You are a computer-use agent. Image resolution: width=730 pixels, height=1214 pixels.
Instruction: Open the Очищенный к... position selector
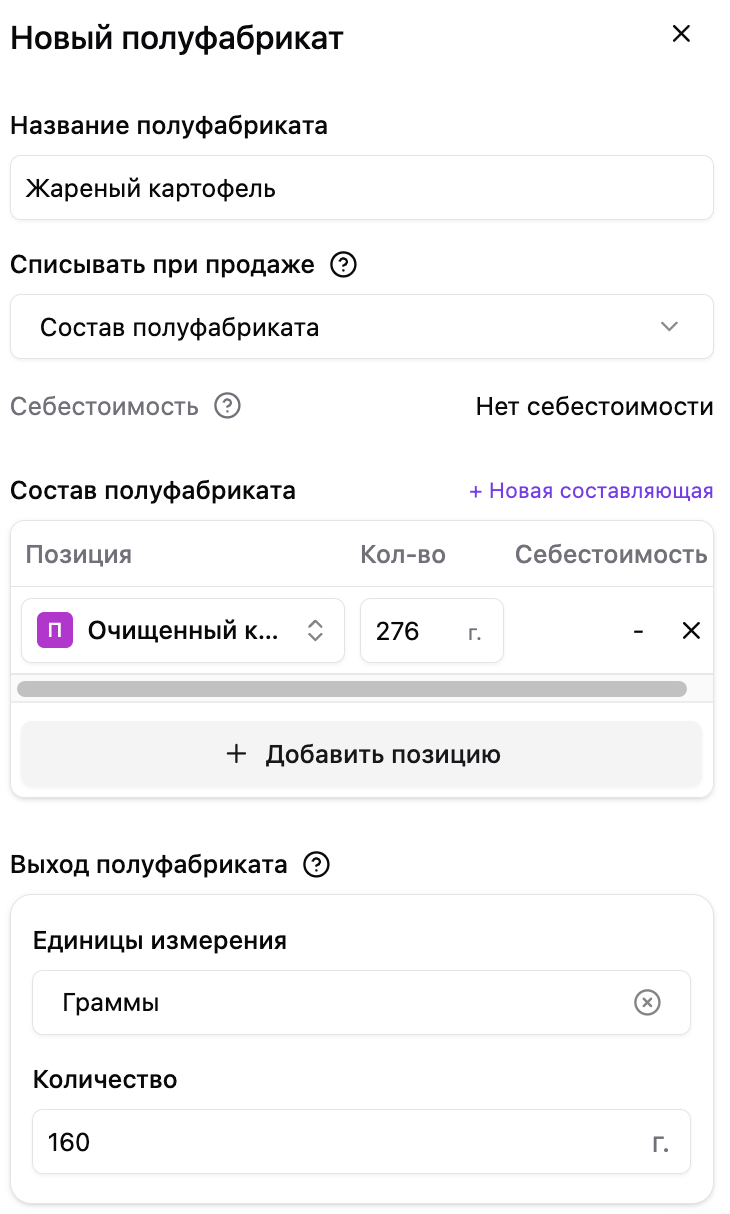coord(183,630)
